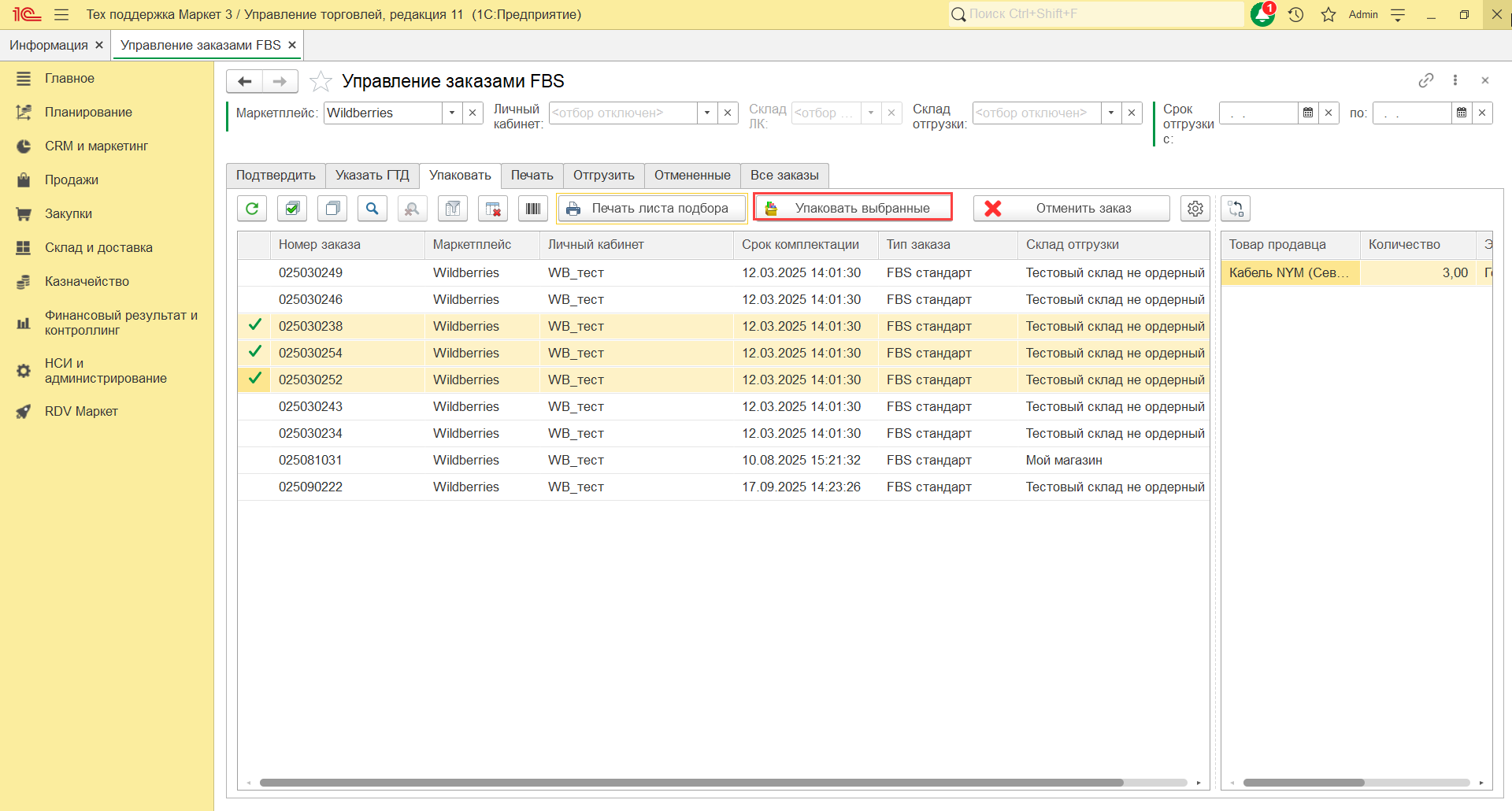Open settings gear in orders toolbar
The height and width of the screenshot is (811, 1512).
[x=1195, y=209]
